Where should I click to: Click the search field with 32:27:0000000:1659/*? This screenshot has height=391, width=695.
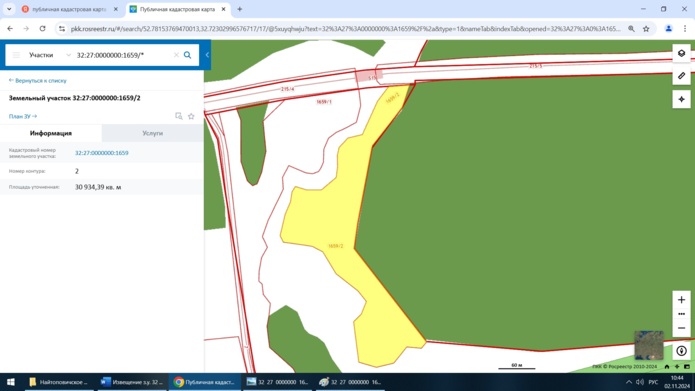pyautogui.click(x=123, y=55)
